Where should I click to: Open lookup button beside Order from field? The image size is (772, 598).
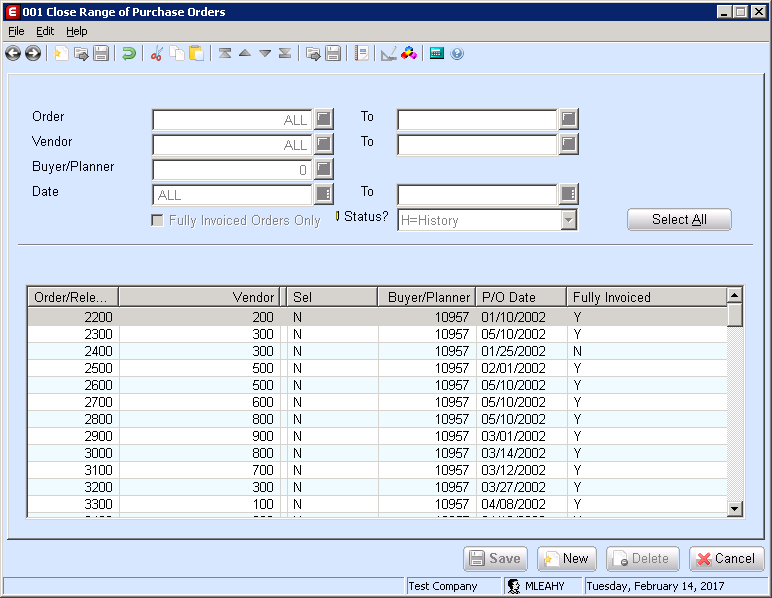click(323, 119)
